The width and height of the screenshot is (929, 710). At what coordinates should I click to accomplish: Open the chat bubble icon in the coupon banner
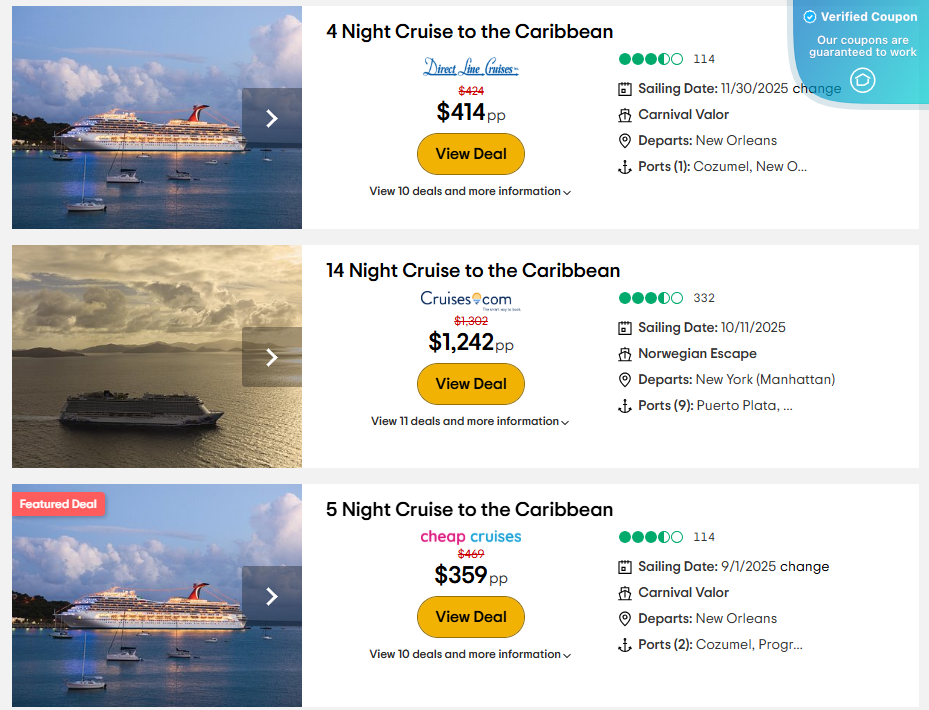tap(862, 81)
